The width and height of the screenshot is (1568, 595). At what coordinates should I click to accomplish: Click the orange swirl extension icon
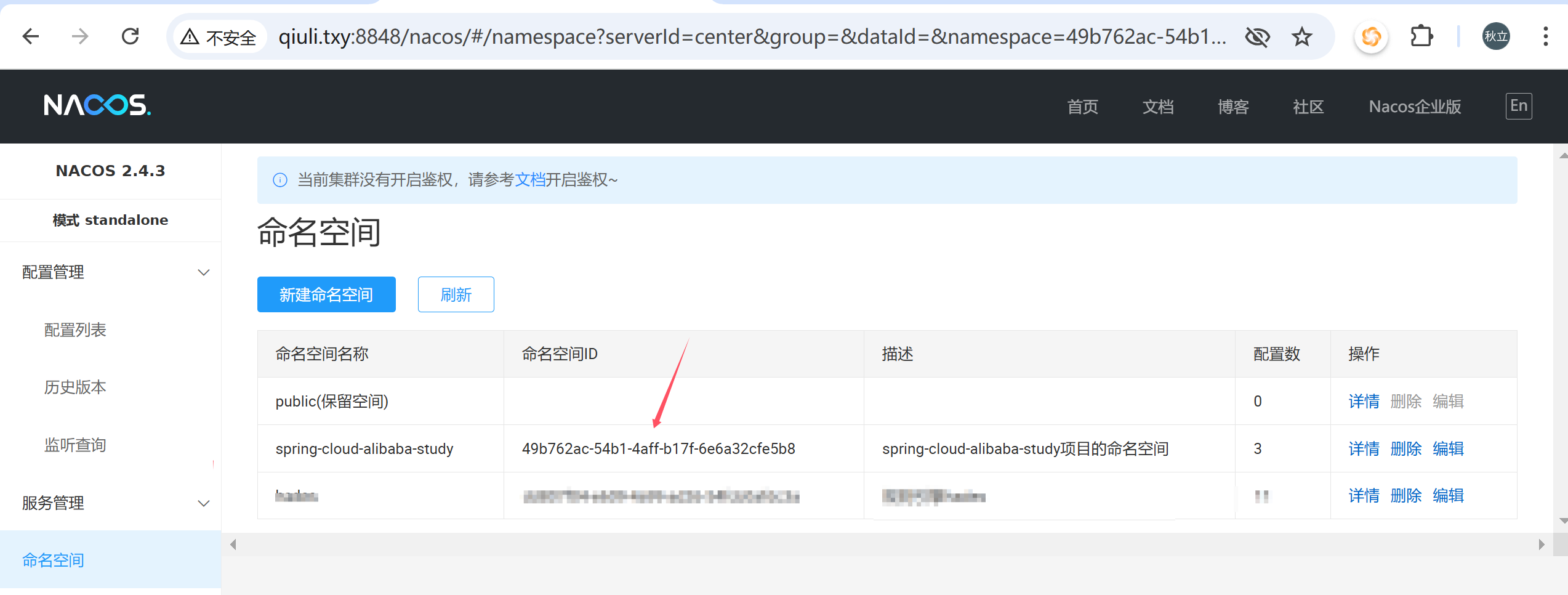(x=1371, y=37)
